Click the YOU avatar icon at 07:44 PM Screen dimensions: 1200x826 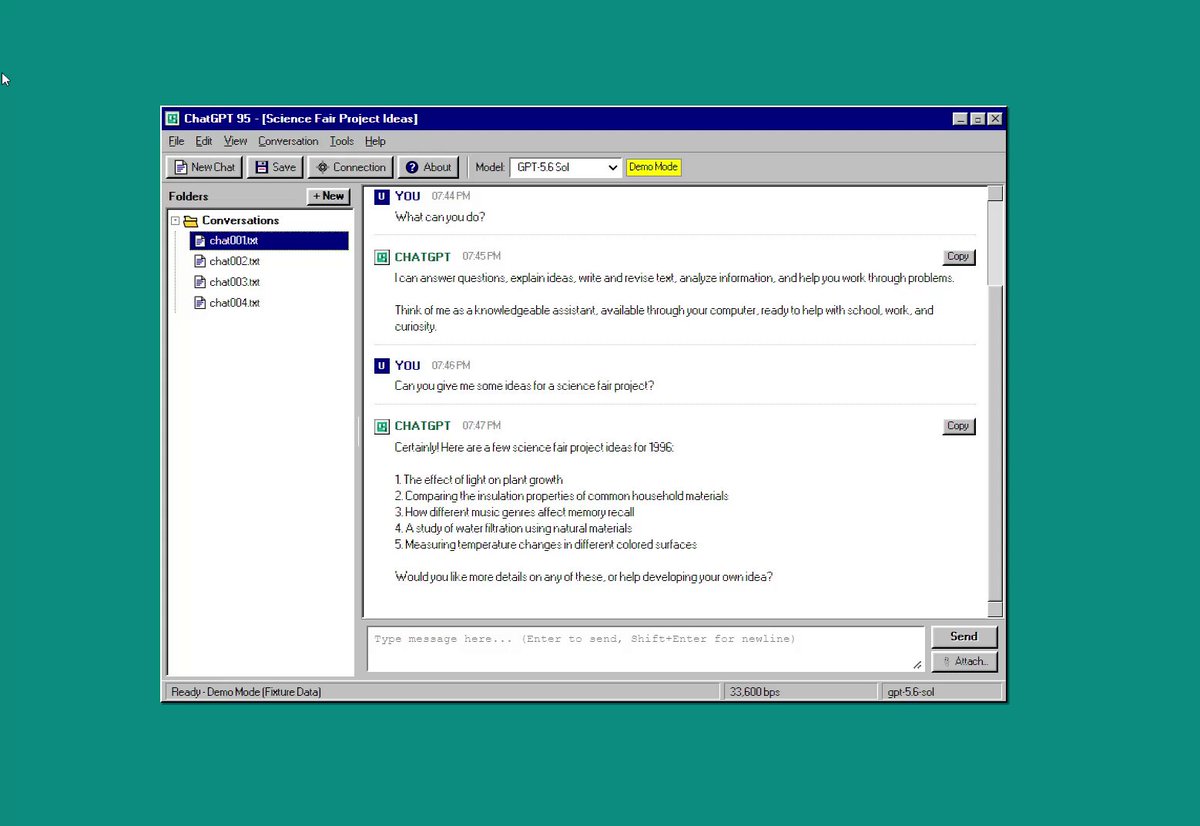tap(381, 197)
